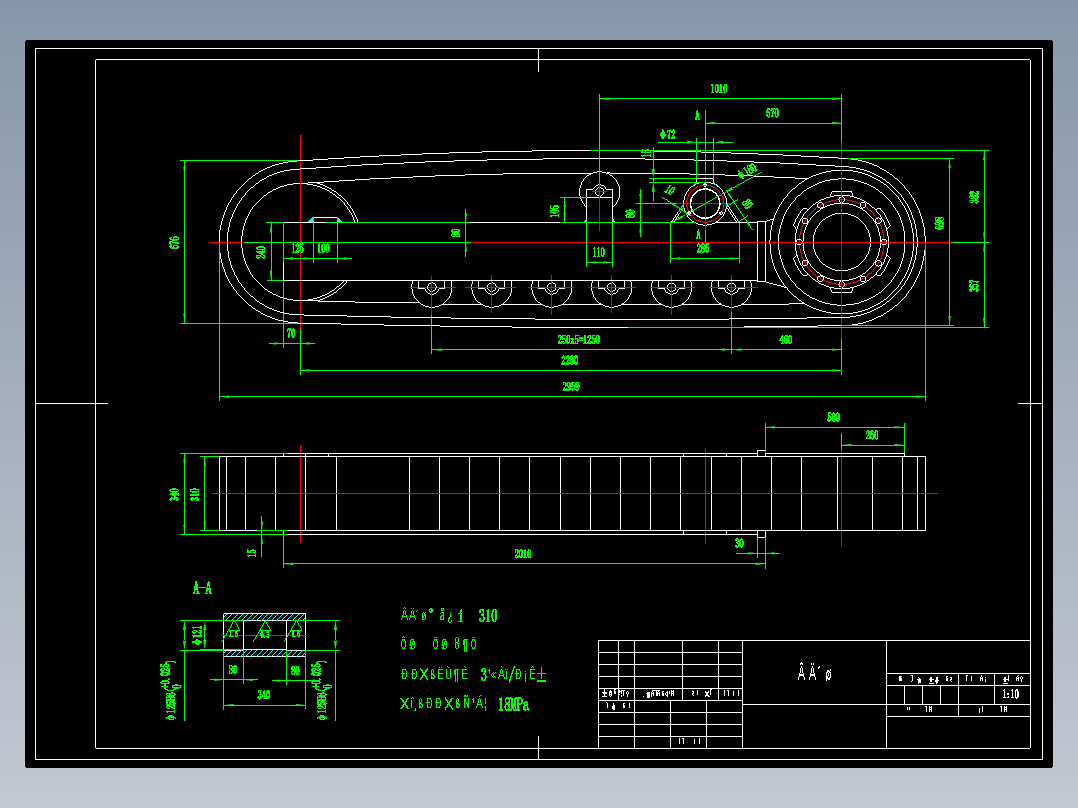Click the 250x5=1250 roller spacing dimension
This screenshot has height=808, width=1078.
(x=578, y=340)
